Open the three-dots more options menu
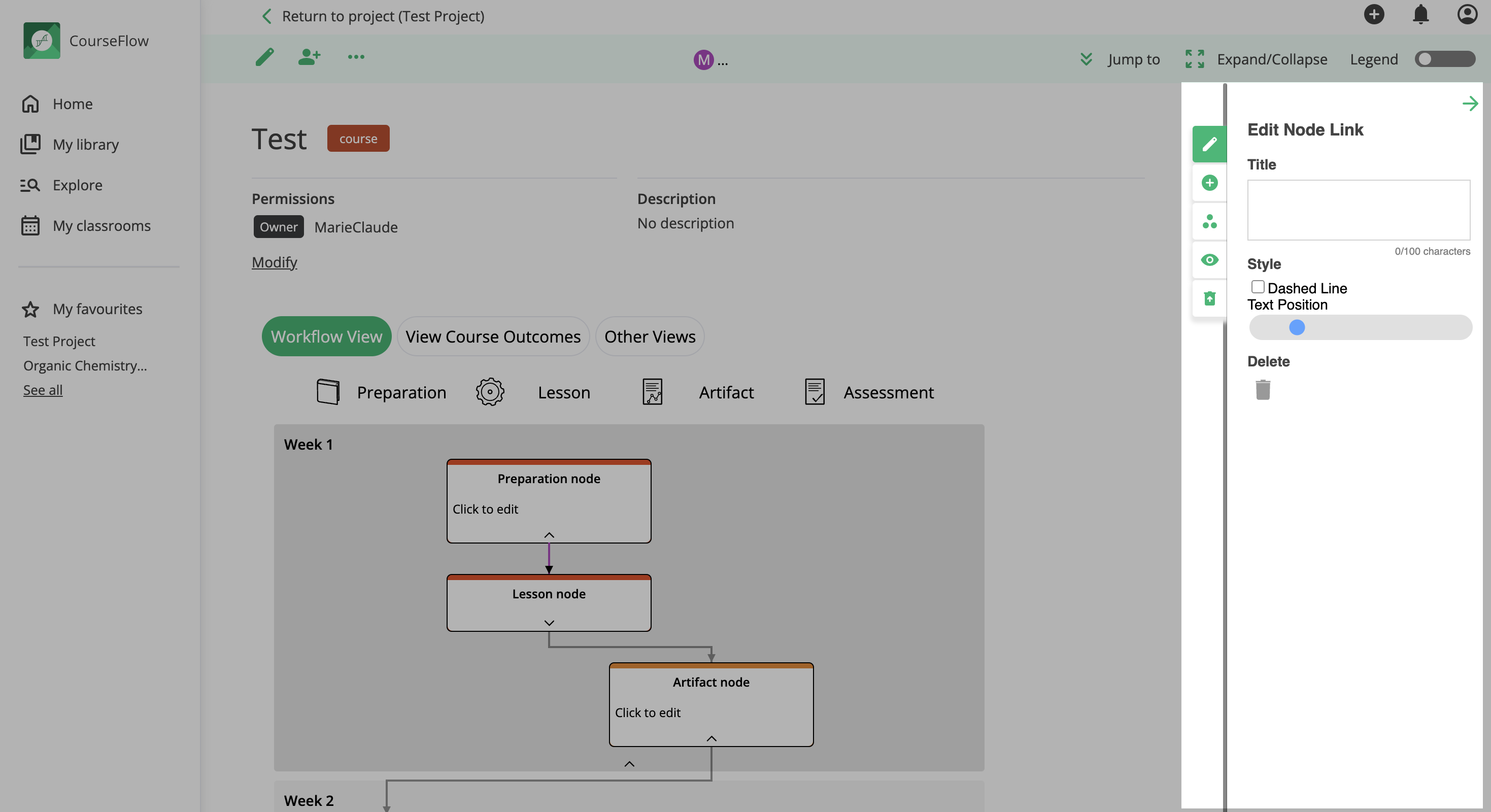 (355, 57)
